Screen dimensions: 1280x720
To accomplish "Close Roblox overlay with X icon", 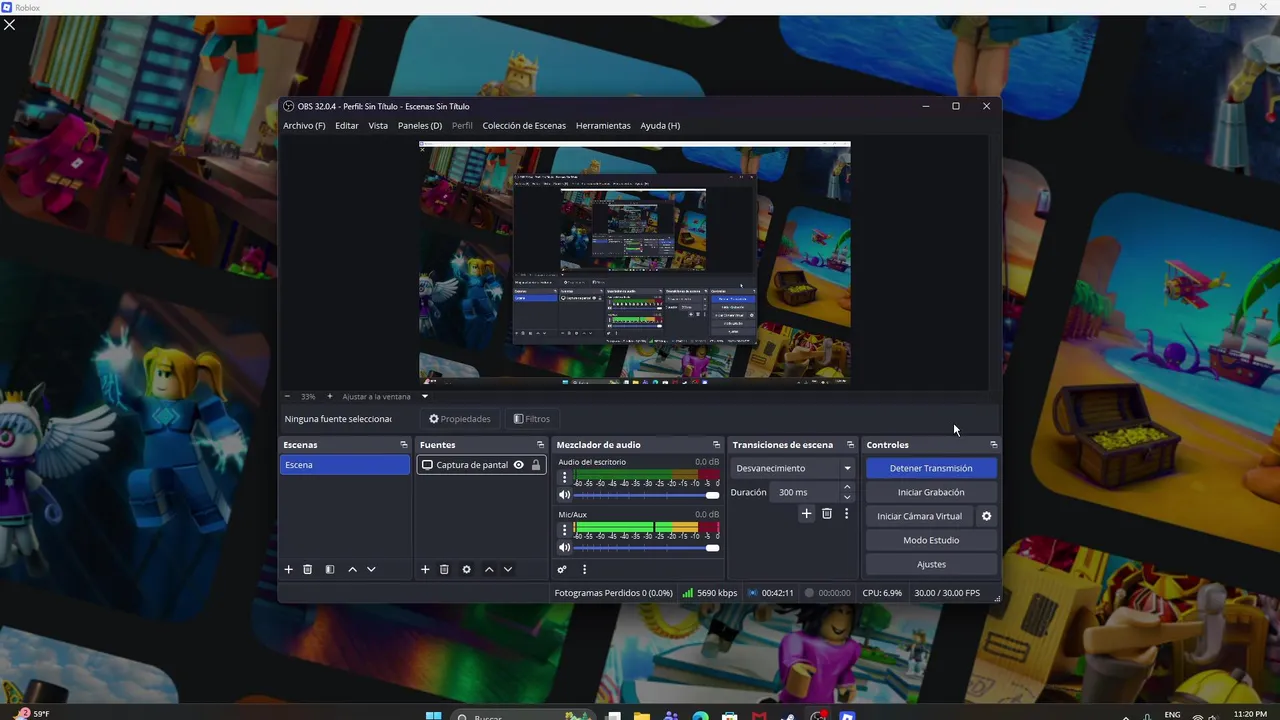I will click(9, 24).
